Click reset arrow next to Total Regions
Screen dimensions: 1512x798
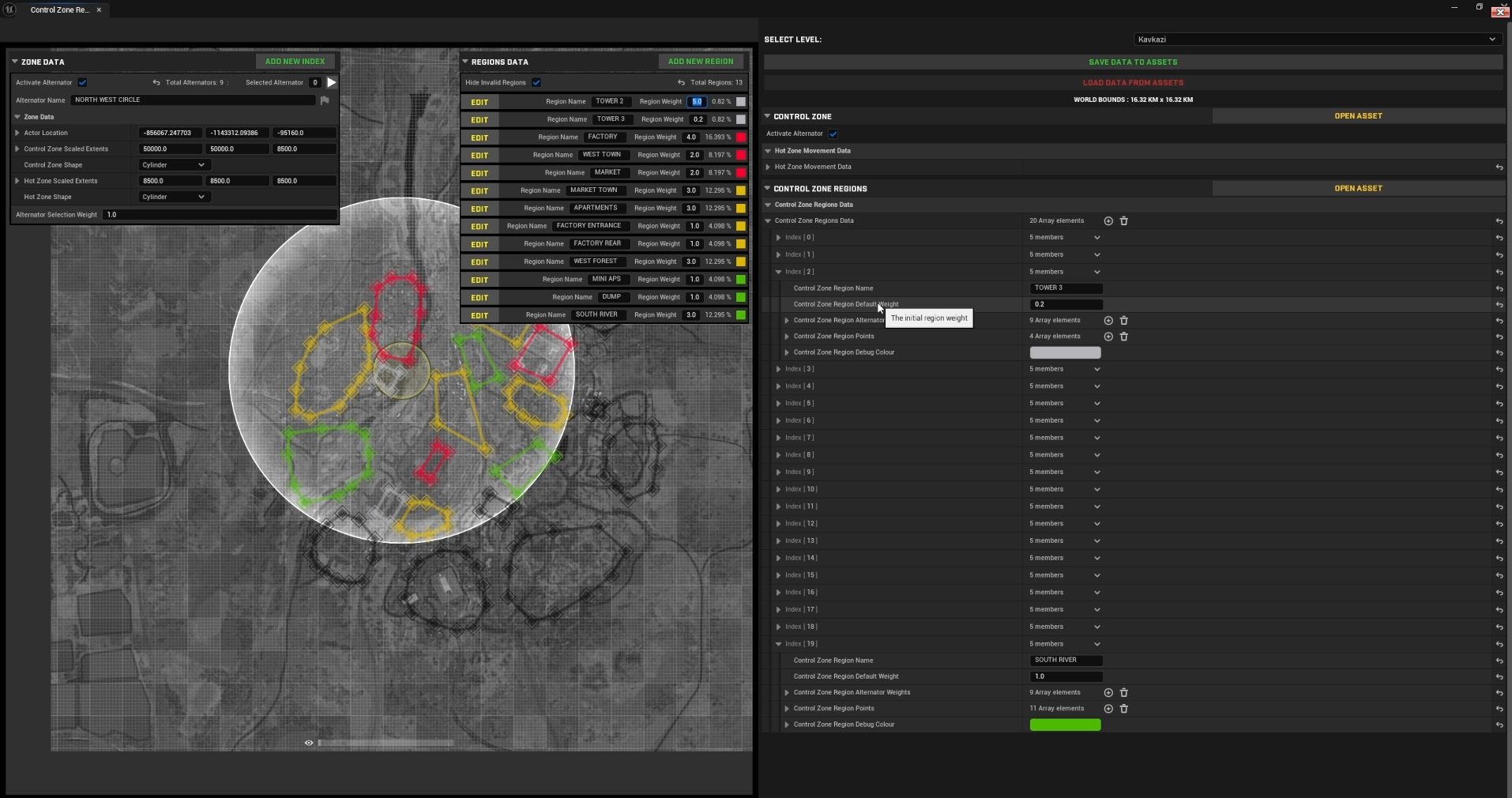tap(681, 83)
